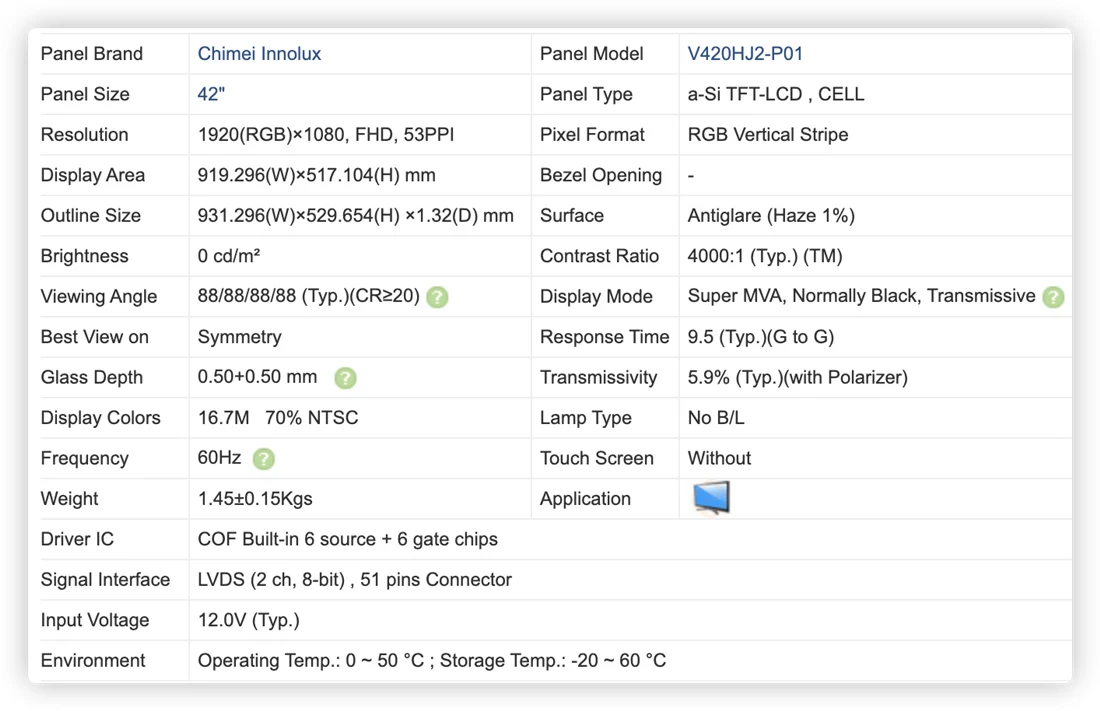This screenshot has height=711, width=1100.
Task: Click the 'Response Time' label
Action: [604, 337]
